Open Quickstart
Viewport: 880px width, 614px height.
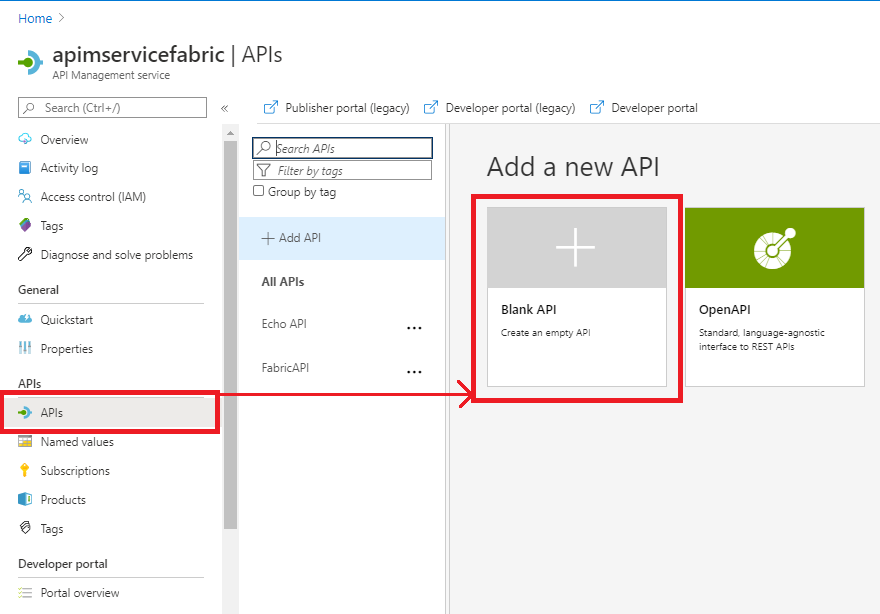(67, 320)
